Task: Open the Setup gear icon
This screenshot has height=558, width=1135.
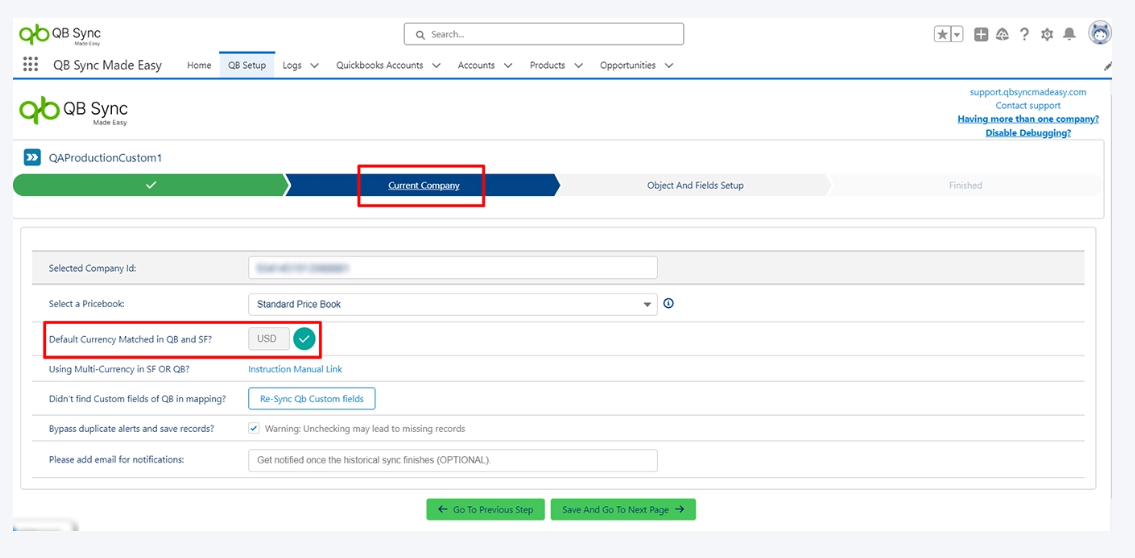Action: click(x=1047, y=34)
